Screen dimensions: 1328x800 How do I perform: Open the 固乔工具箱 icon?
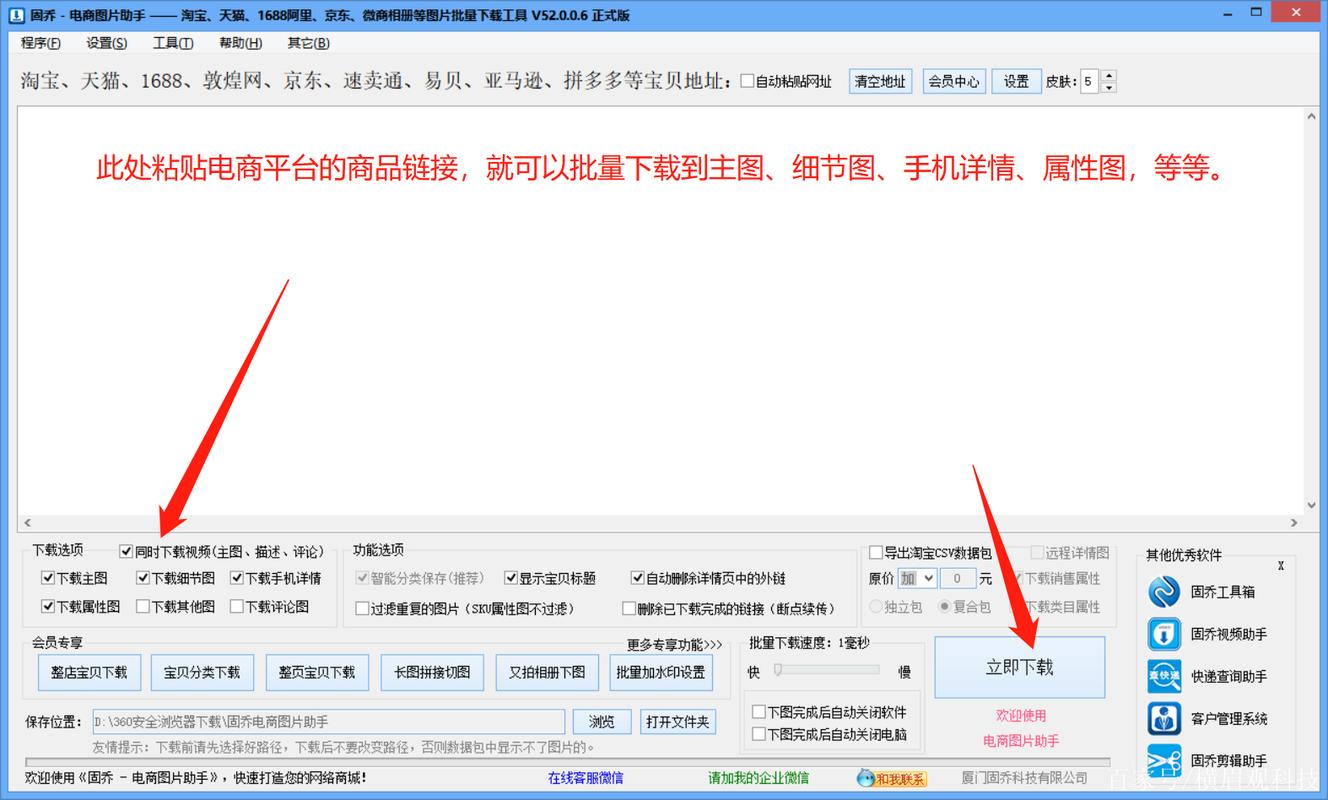[x=1164, y=591]
